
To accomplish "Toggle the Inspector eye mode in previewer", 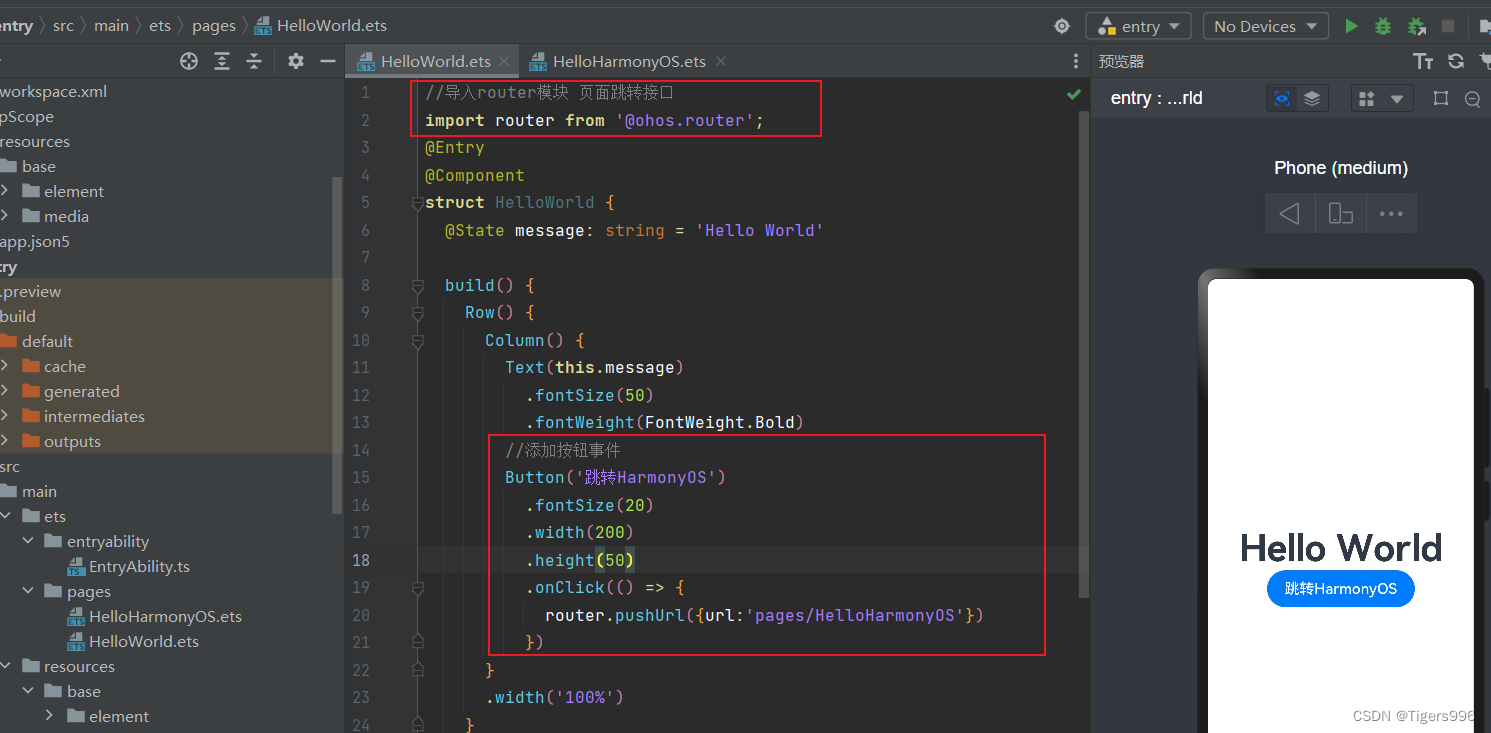I will click(x=1282, y=98).
